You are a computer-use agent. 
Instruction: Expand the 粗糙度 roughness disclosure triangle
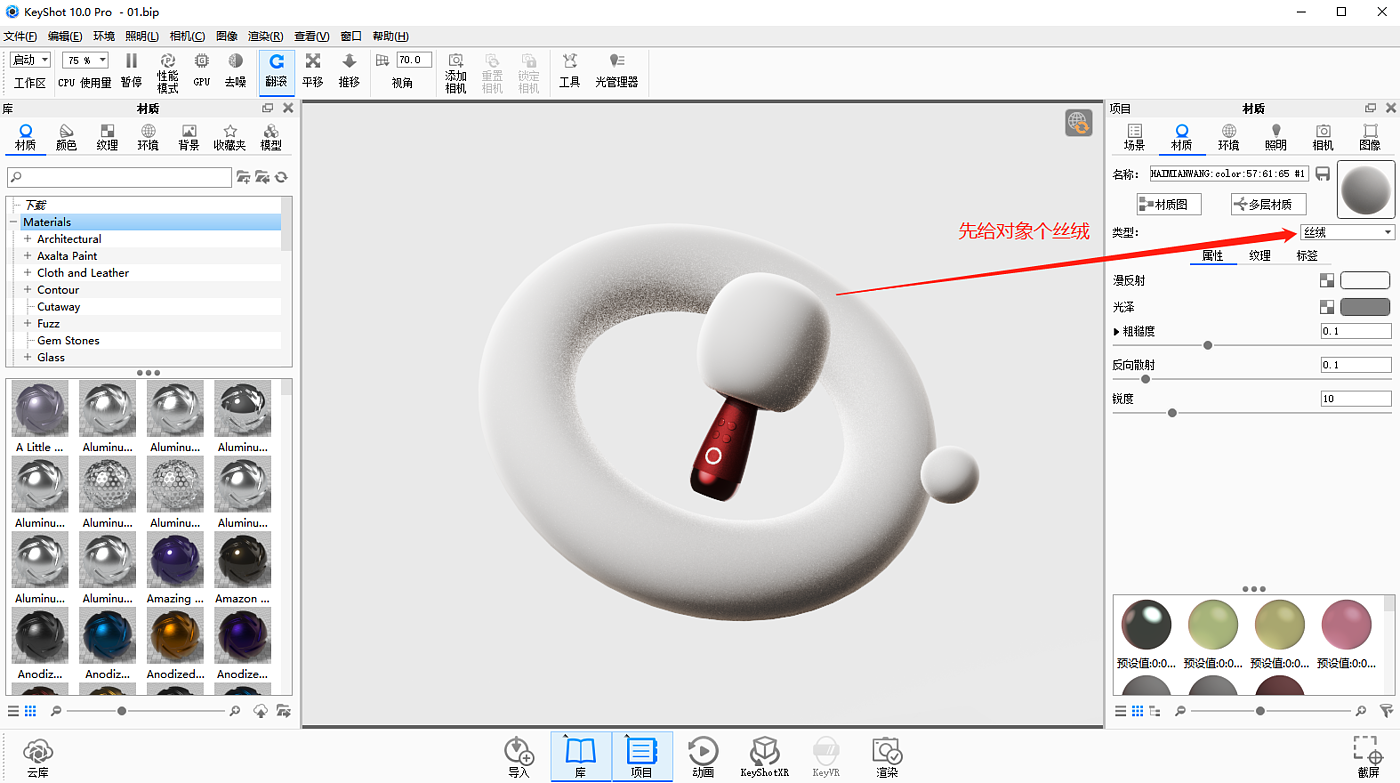tap(1117, 331)
